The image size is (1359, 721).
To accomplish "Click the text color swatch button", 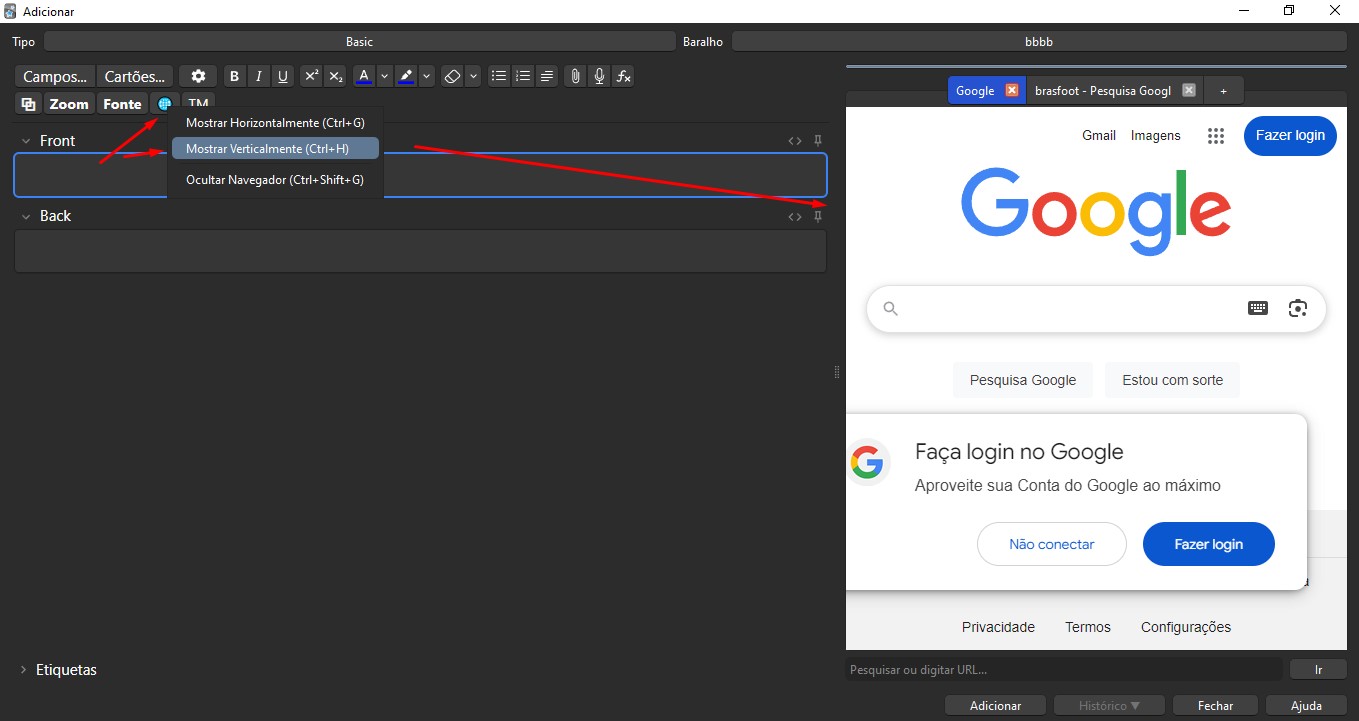I will tap(363, 77).
